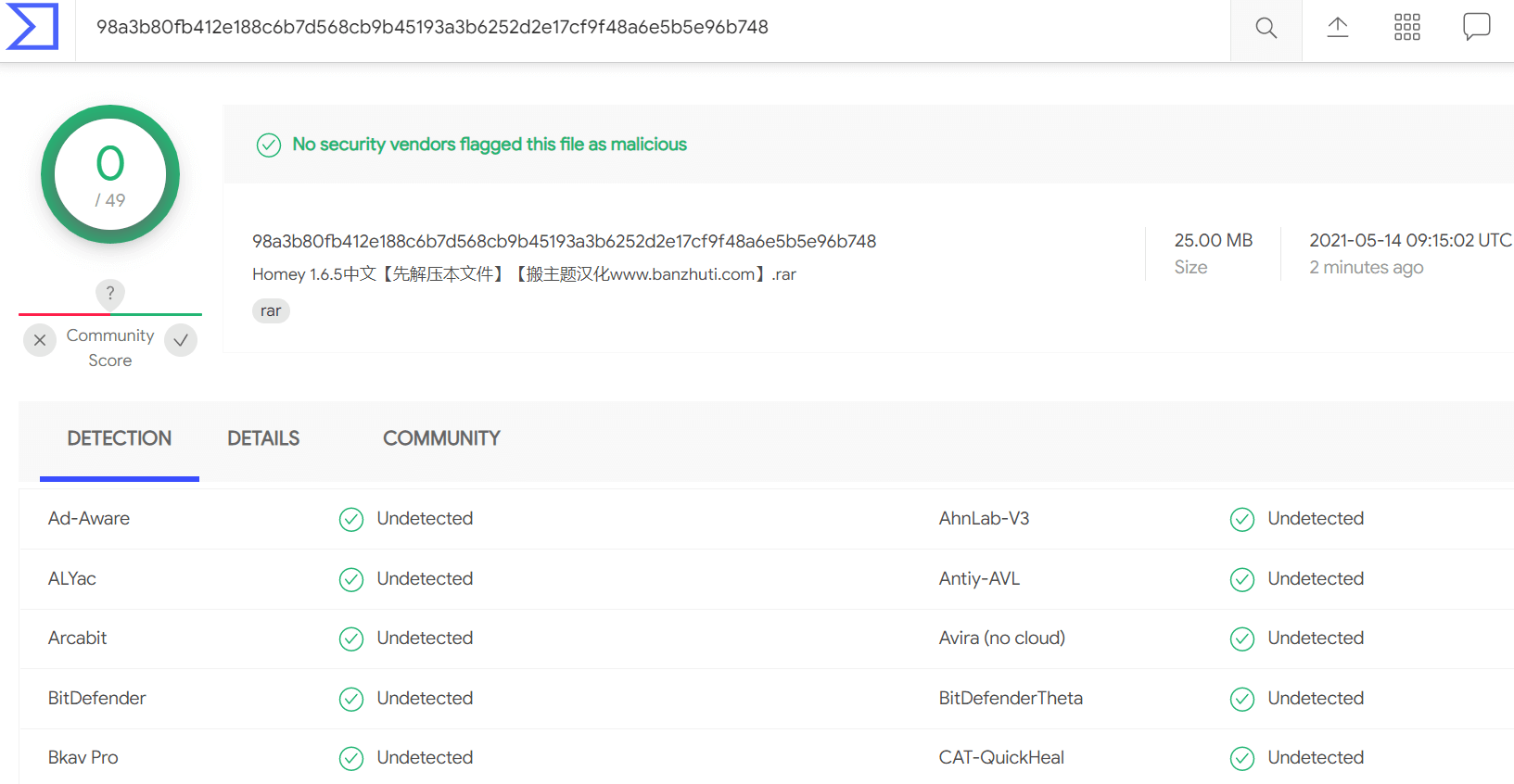Image resolution: width=1514 pixels, height=784 pixels.
Task: Click the rar file tag
Action: (271, 310)
